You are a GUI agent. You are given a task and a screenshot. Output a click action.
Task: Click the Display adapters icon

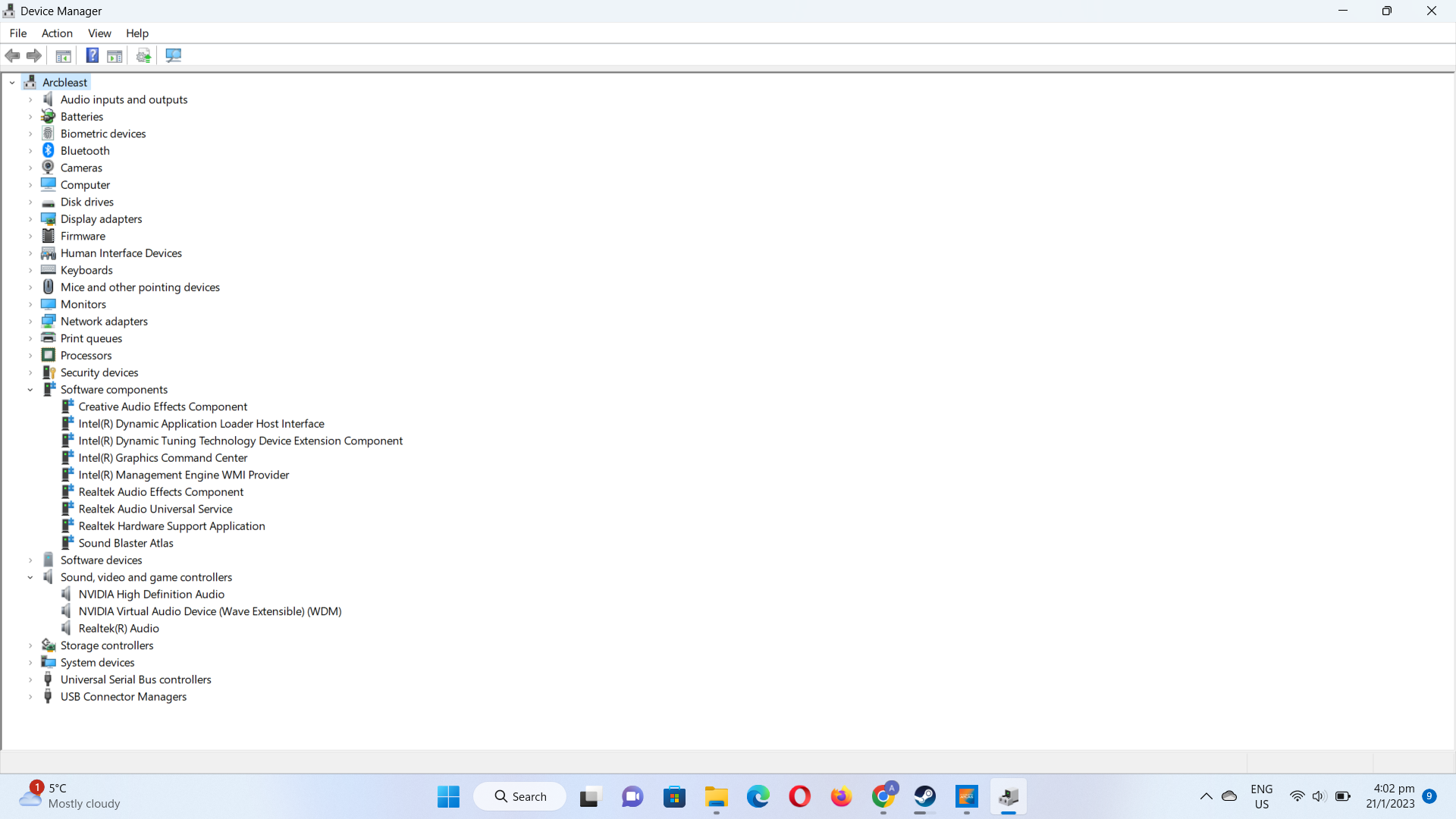49,218
